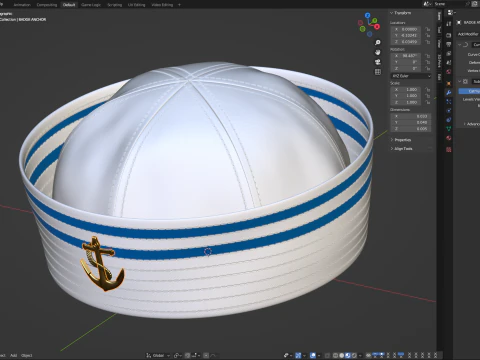Open the Object Data green triangle tab
480x360 pixels.
pos(449,129)
